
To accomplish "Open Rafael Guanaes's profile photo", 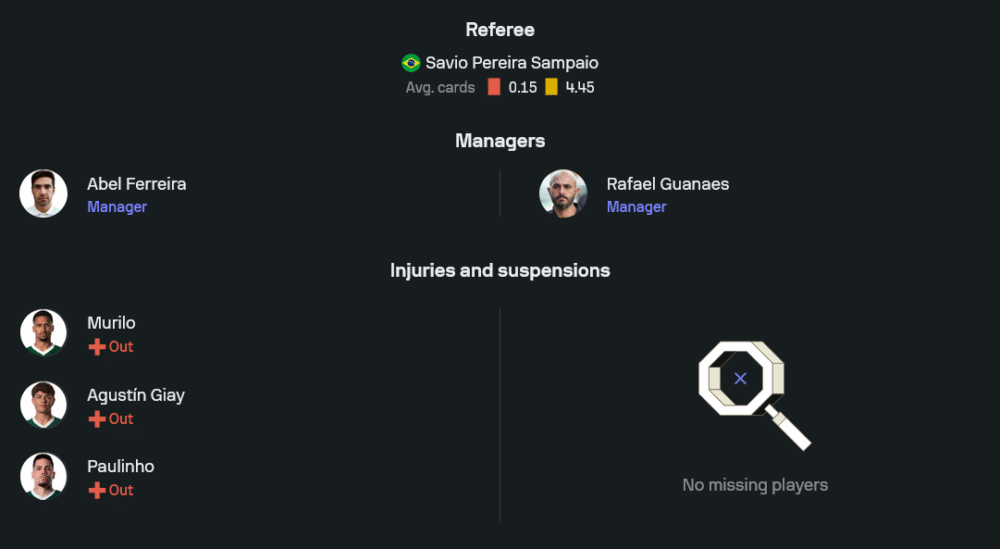I will click(x=563, y=194).
